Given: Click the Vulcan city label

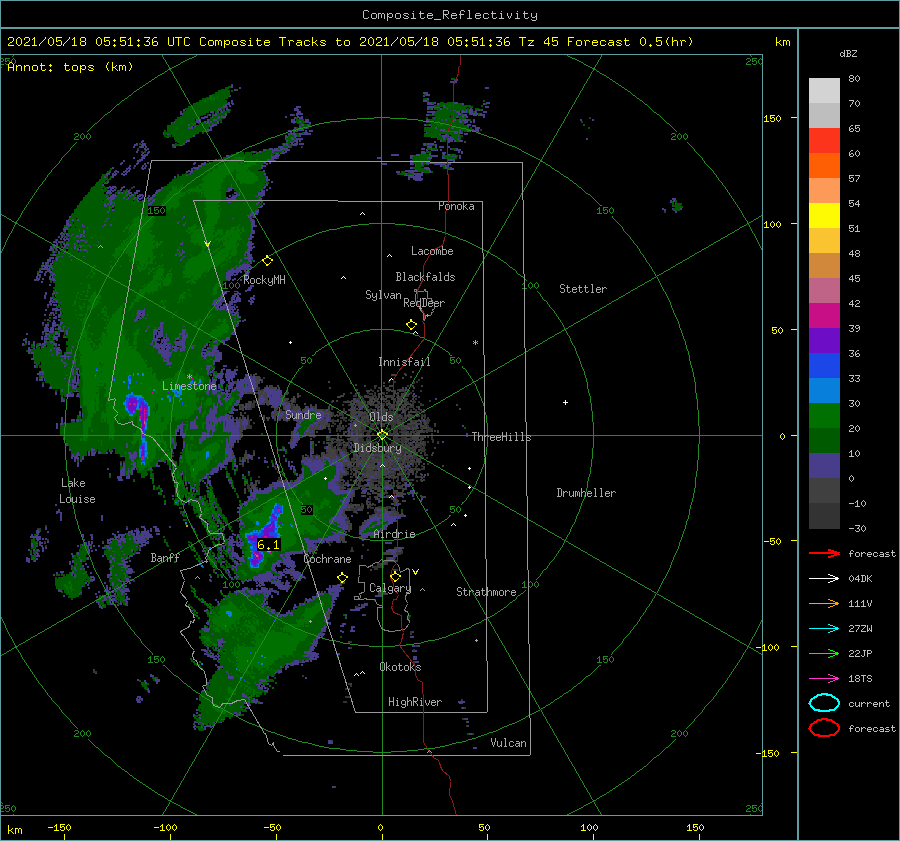Looking at the screenshot, I should click(509, 743).
